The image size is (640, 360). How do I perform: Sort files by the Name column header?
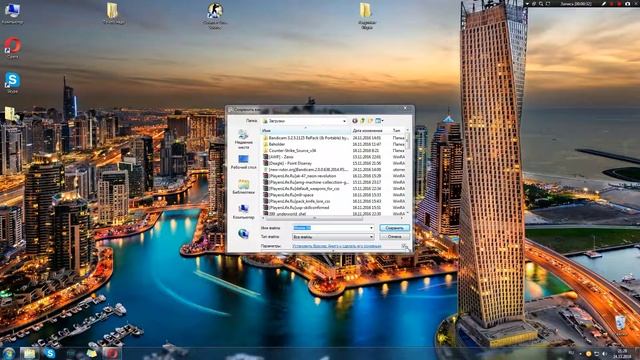click(x=305, y=131)
